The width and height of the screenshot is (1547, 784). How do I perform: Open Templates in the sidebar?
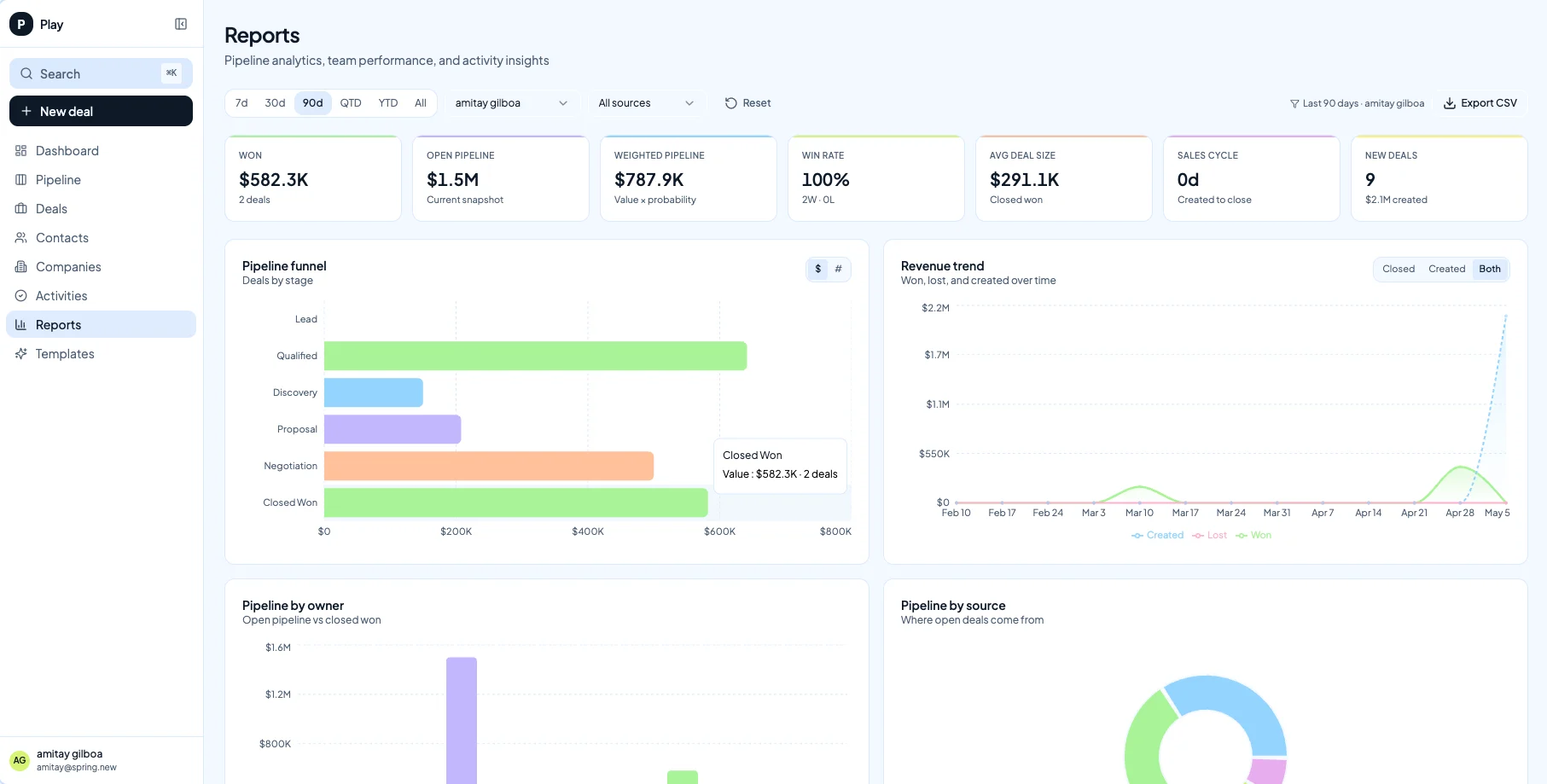(x=101, y=354)
